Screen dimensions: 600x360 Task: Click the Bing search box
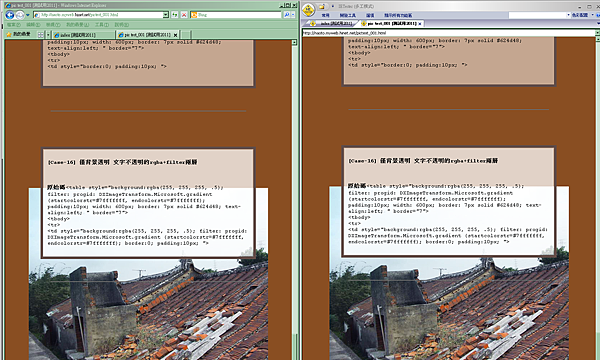click(x=236, y=15)
